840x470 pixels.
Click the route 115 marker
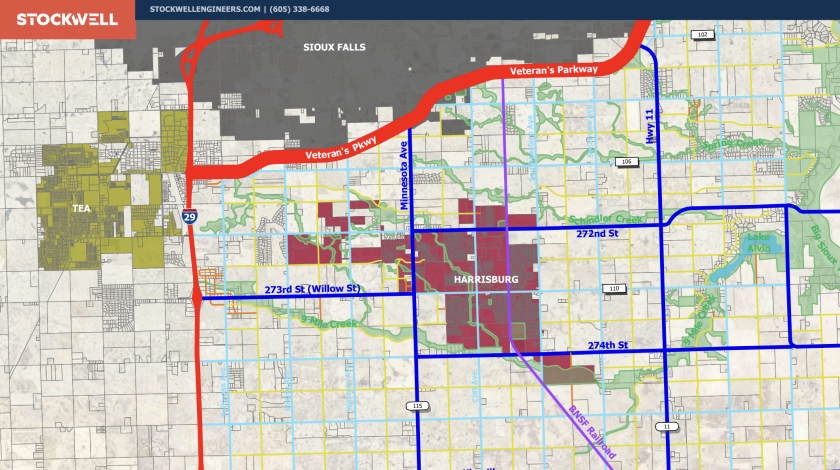pos(417,406)
